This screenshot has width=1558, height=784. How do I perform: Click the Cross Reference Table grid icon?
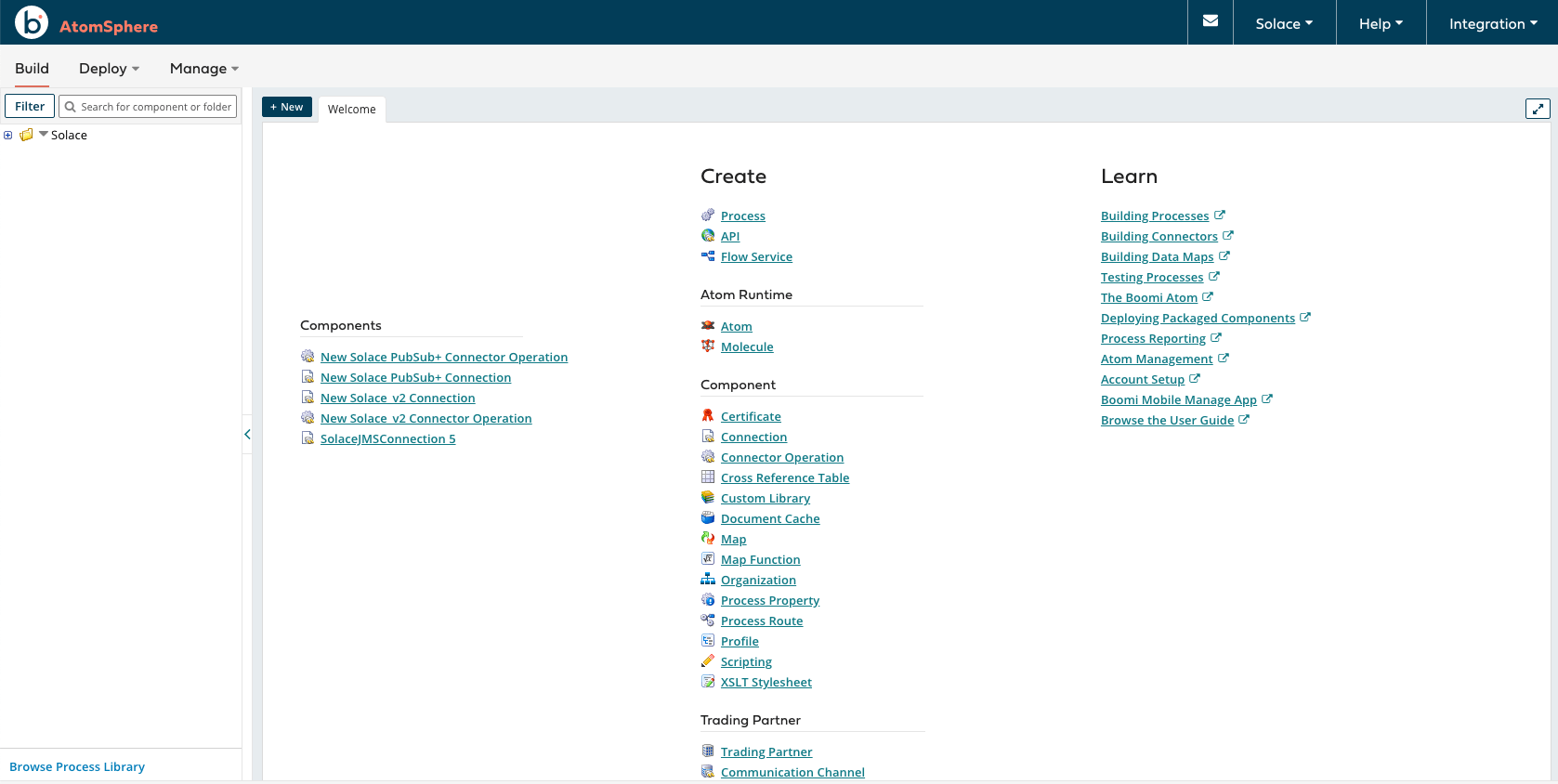[x=708, y=477]
